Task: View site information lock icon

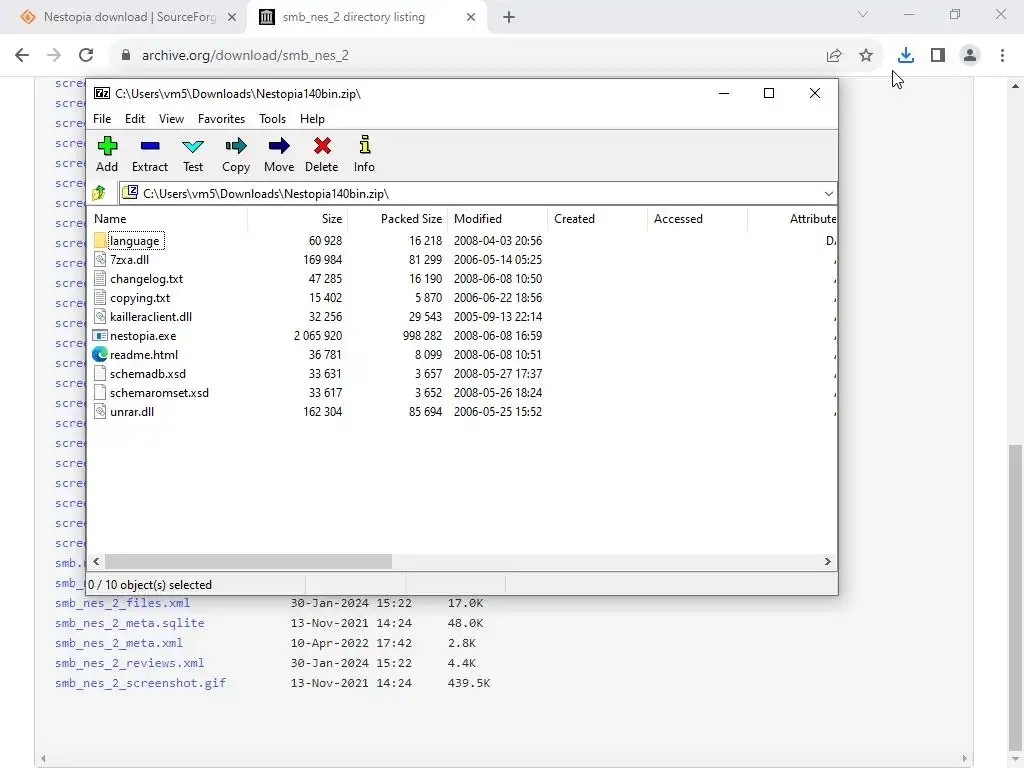Action: (126, 56)
